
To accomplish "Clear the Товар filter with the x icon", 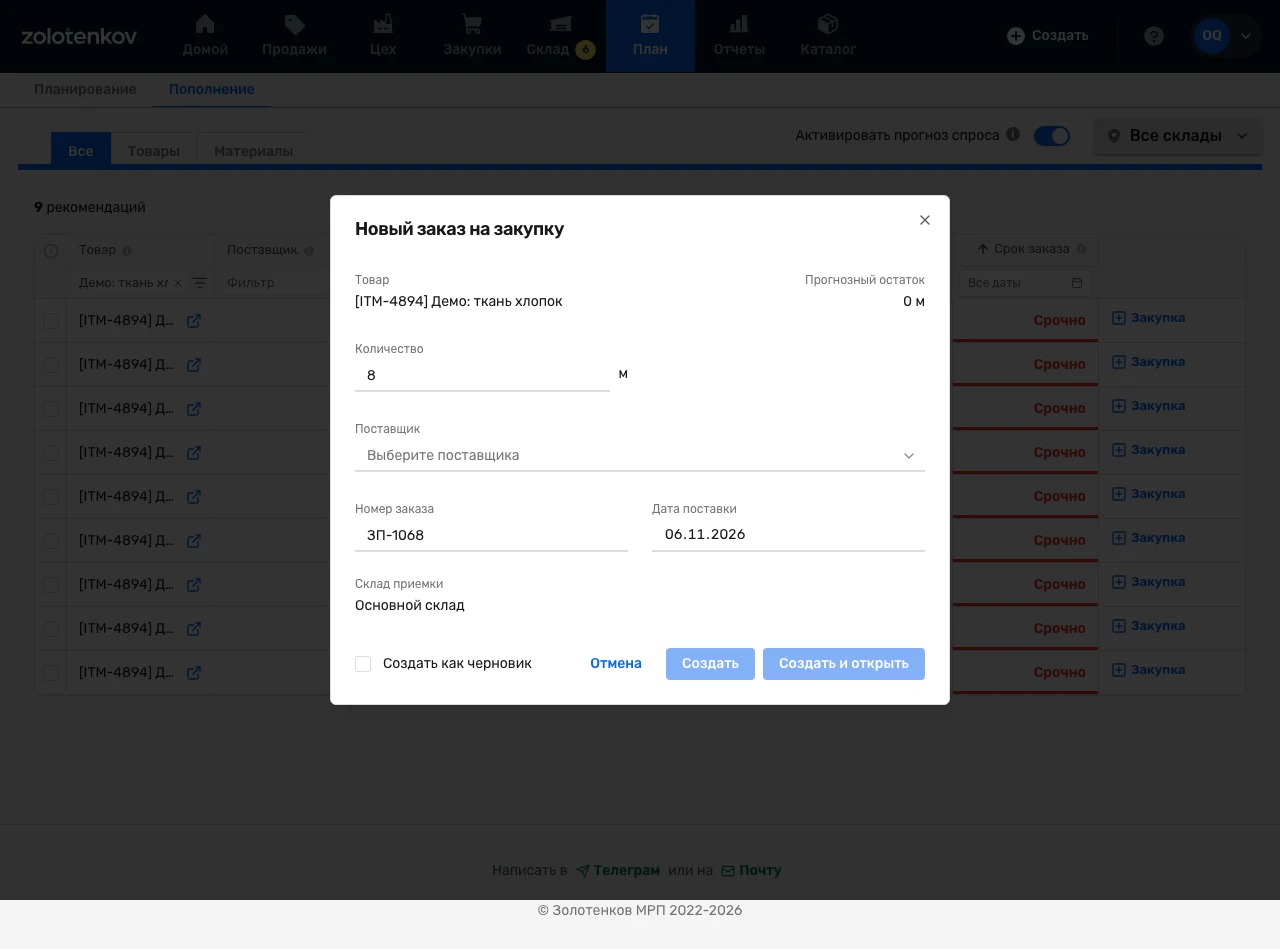I will click(179, 283).
